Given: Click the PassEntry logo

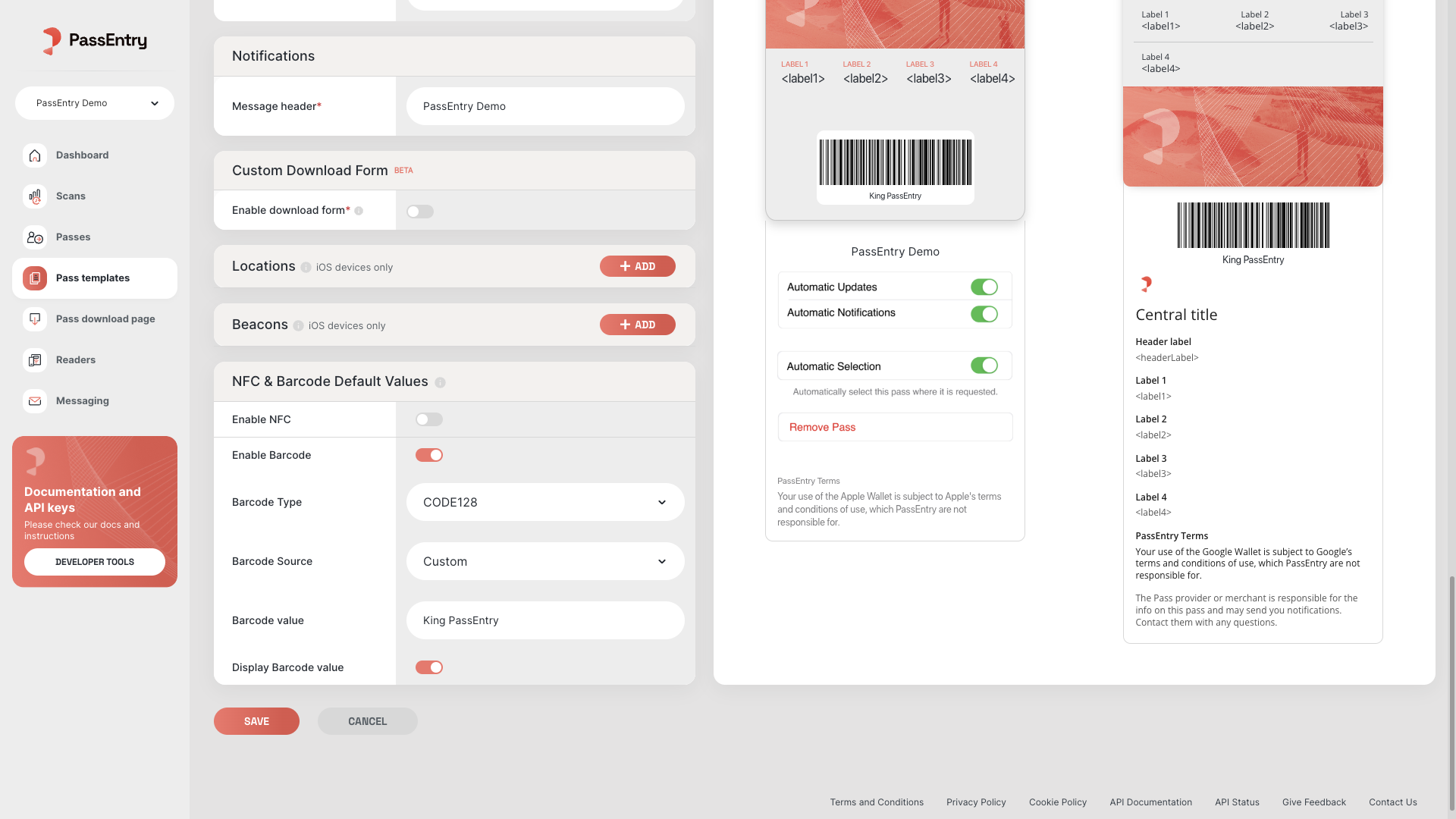Looking at the screenshot, I should [x=95, y=40].
